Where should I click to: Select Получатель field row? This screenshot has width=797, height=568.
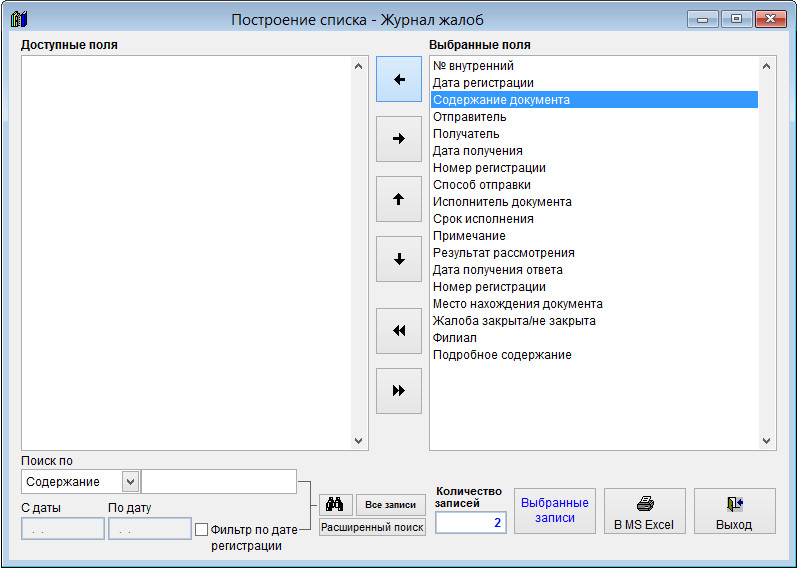594,134
